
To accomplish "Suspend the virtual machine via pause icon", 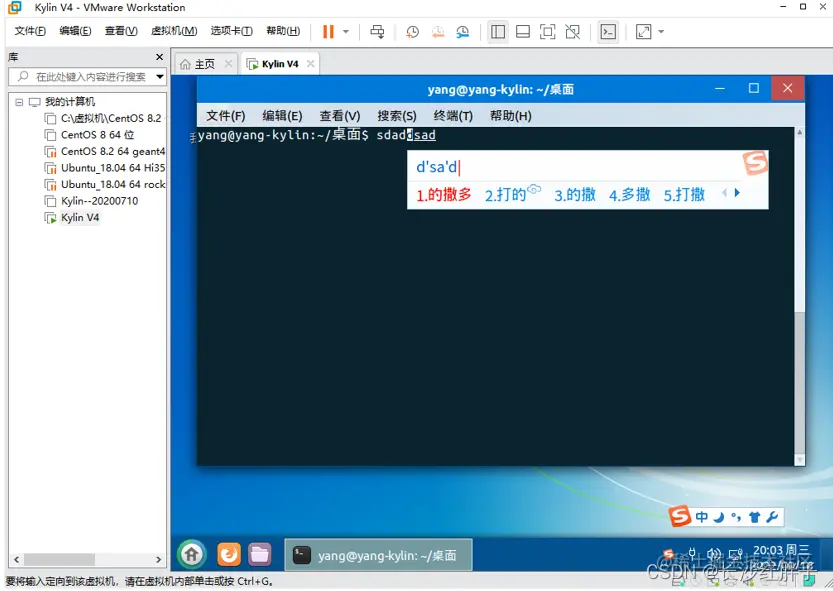I will point(330,31).
